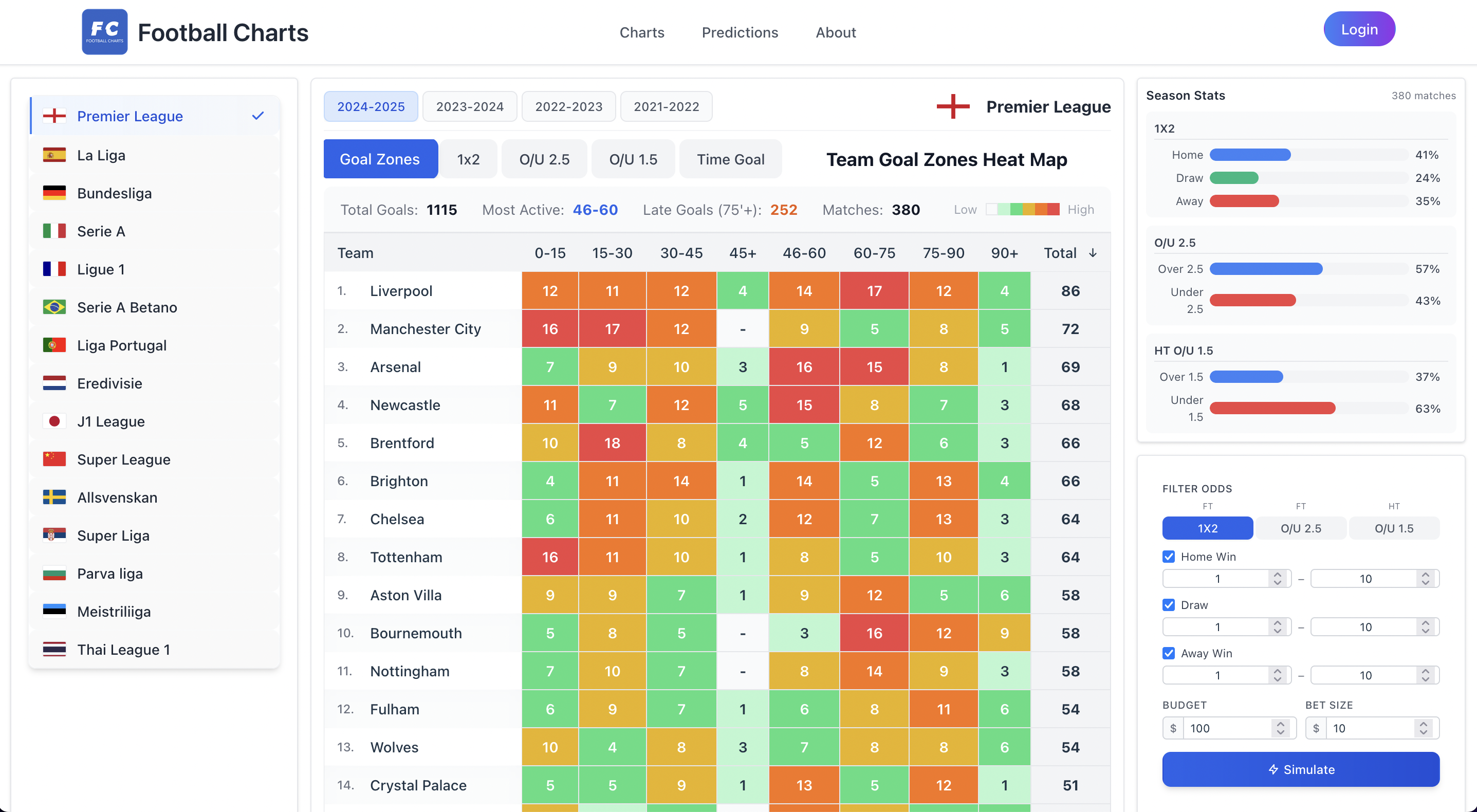
Task: Select the FT 1X2 filter odds option
Action: tap(1208, 528)
